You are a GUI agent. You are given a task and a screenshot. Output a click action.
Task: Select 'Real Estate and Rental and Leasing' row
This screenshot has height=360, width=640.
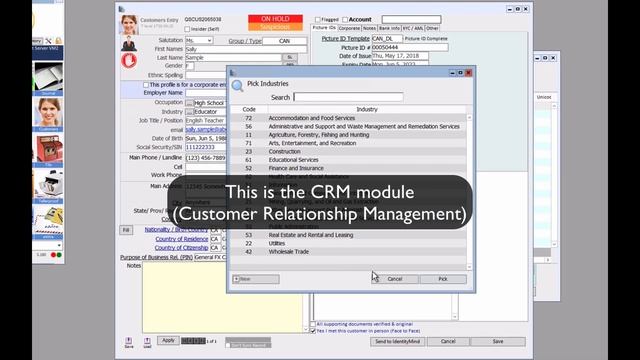(348, 235)
